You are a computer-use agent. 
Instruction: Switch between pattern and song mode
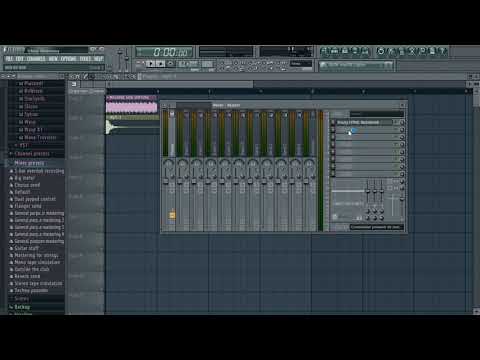tap(140, 63)
